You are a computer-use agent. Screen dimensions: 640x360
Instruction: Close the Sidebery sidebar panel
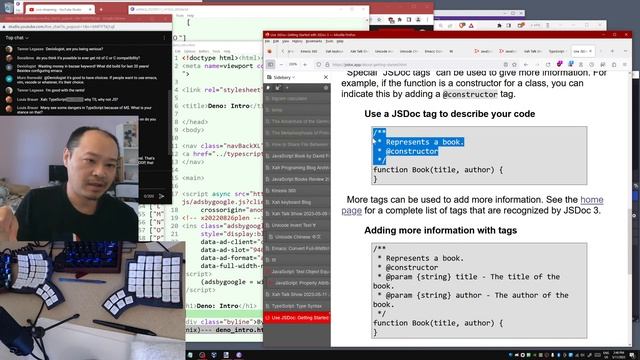click(x=326, y=77)
